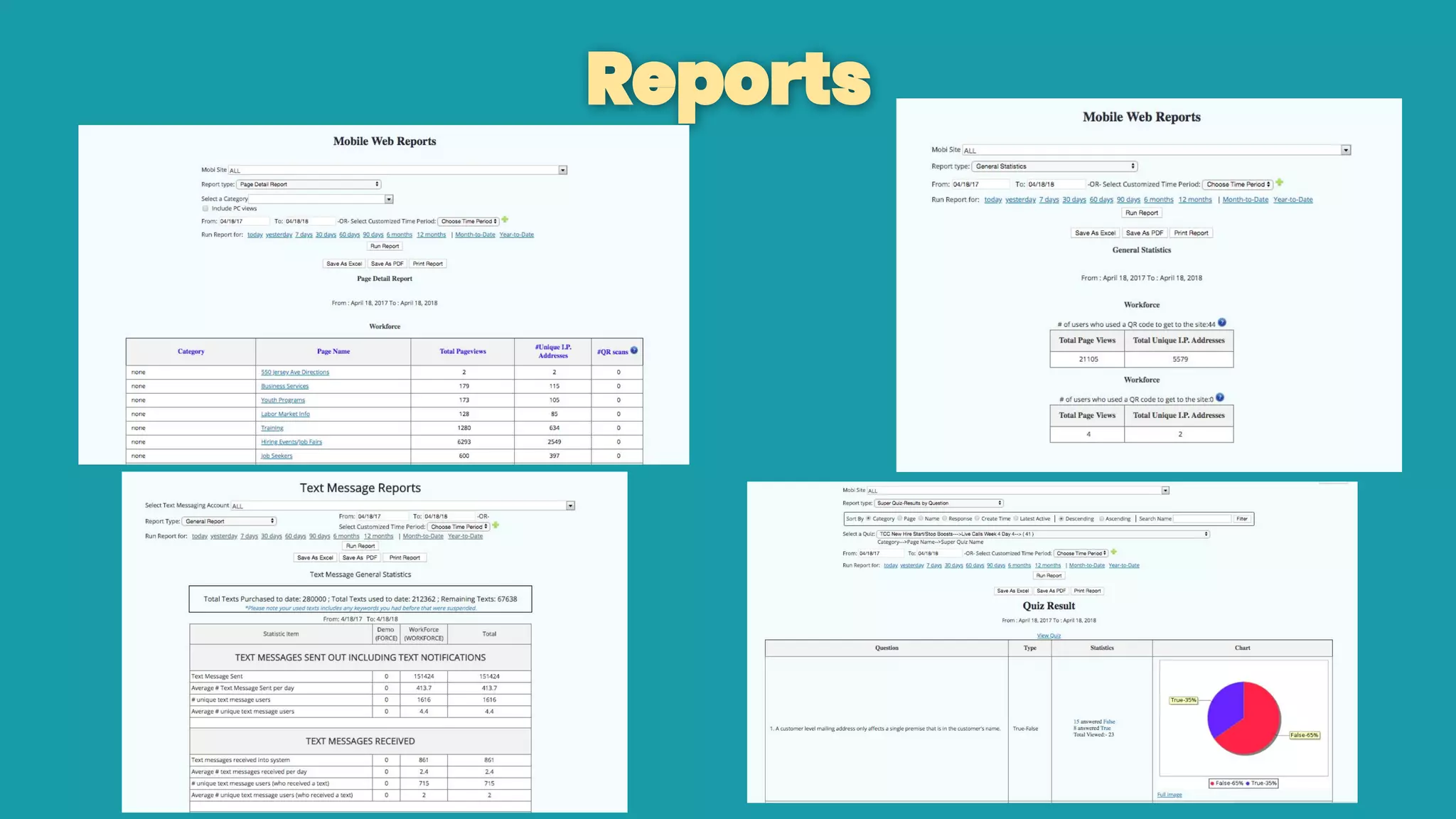Select Sort By Name radio button

(921, 518)
